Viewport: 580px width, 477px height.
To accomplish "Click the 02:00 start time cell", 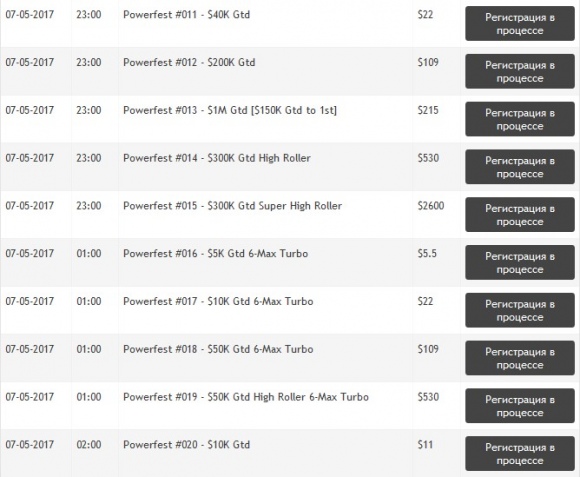I will (x=89, y=444).
